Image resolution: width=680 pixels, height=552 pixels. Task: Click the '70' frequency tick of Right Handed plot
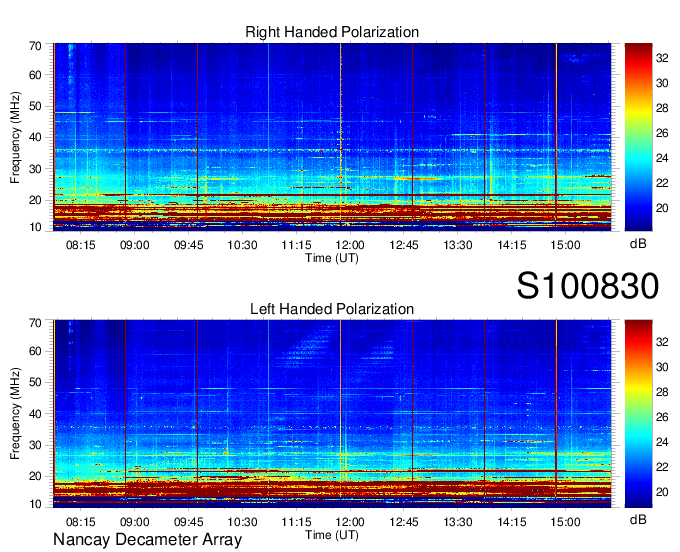35,46
